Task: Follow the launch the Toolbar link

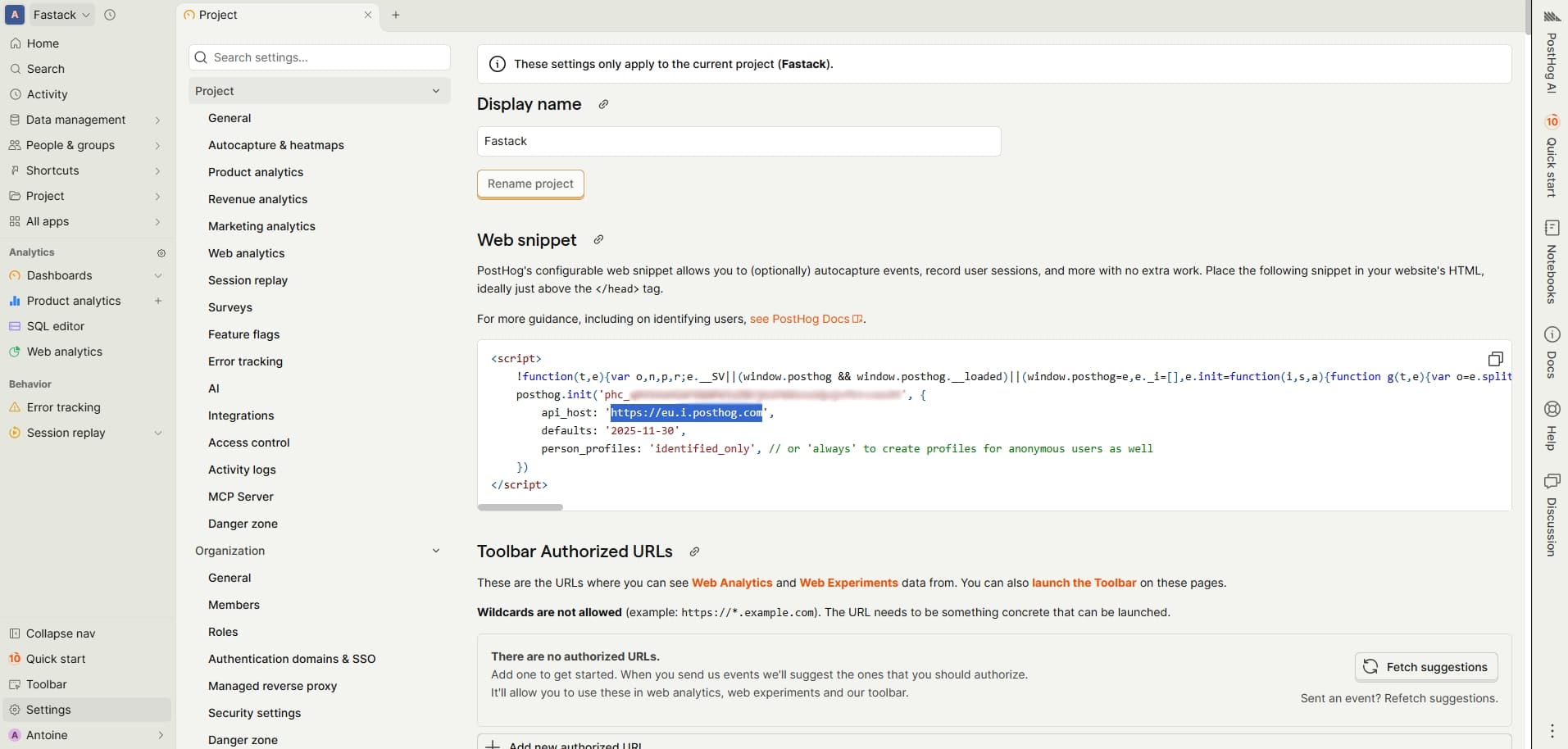Action: 1084,583
